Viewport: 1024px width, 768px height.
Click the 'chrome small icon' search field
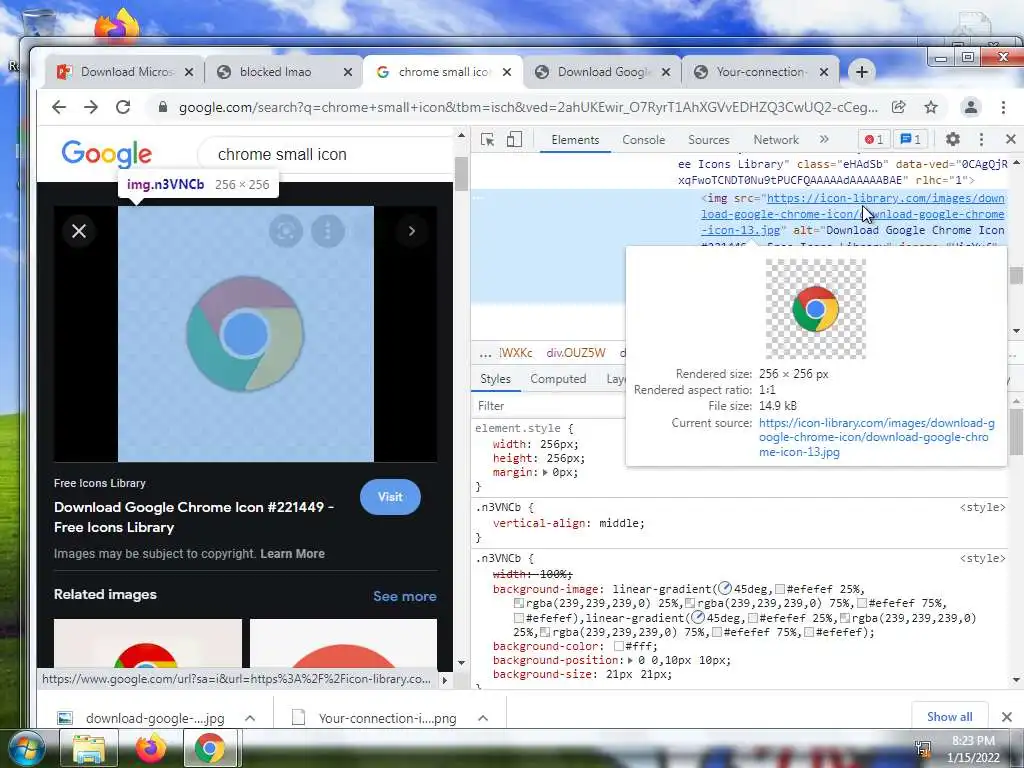tap(327, 154)
